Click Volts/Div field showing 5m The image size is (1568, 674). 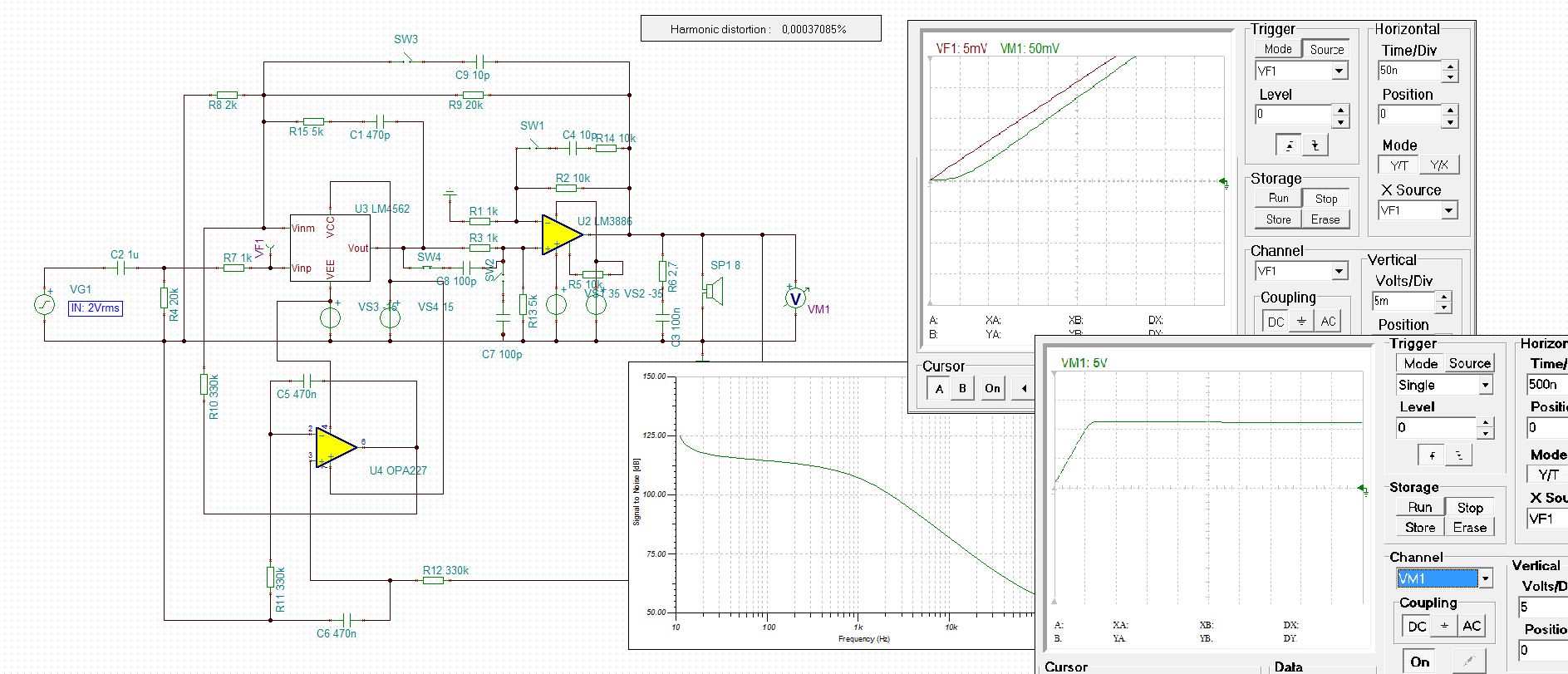[x=1404, y=301]
